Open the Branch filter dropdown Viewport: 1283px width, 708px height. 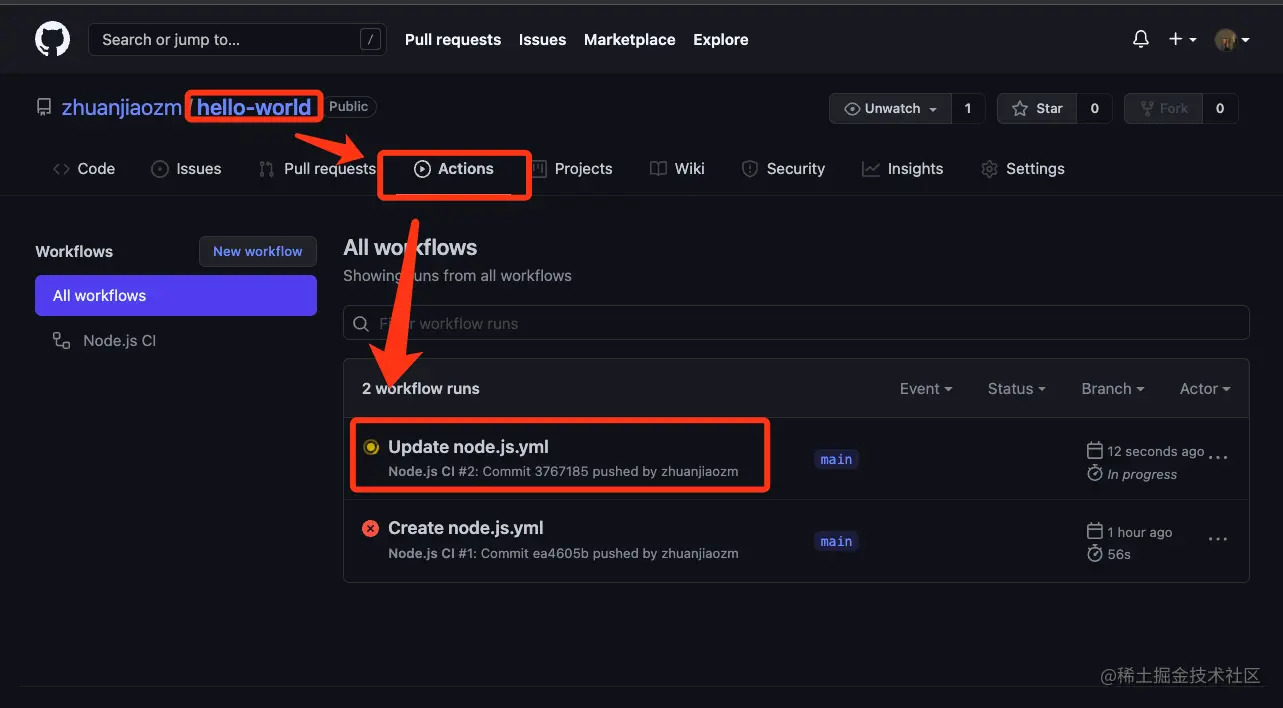(1112, 389)
